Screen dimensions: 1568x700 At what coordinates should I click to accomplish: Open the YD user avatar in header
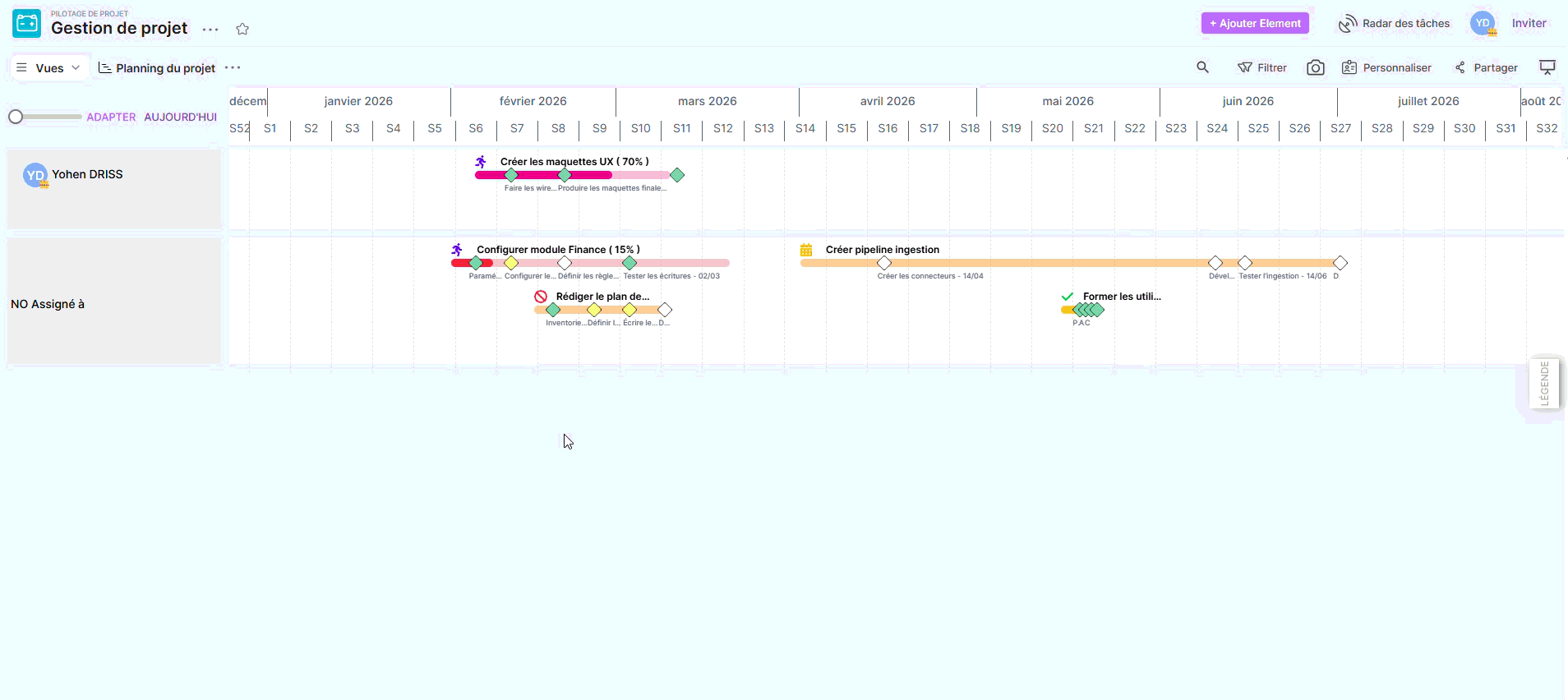click(1483, 23)
